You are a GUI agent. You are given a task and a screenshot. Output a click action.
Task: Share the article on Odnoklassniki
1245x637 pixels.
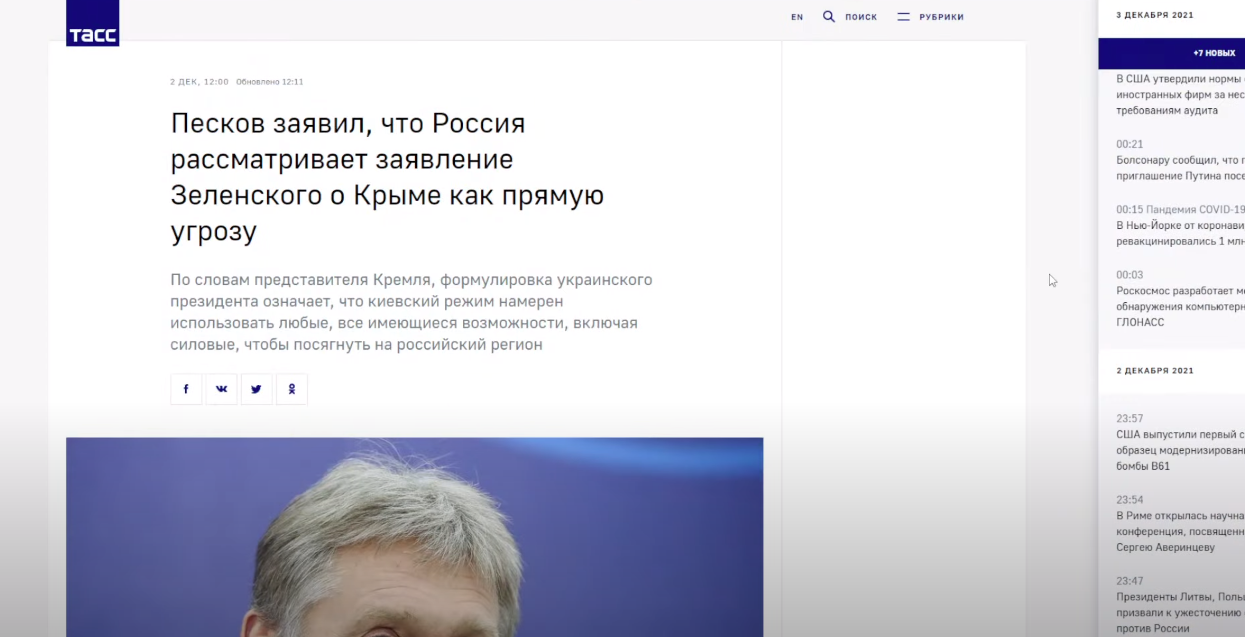click(292, 389)
